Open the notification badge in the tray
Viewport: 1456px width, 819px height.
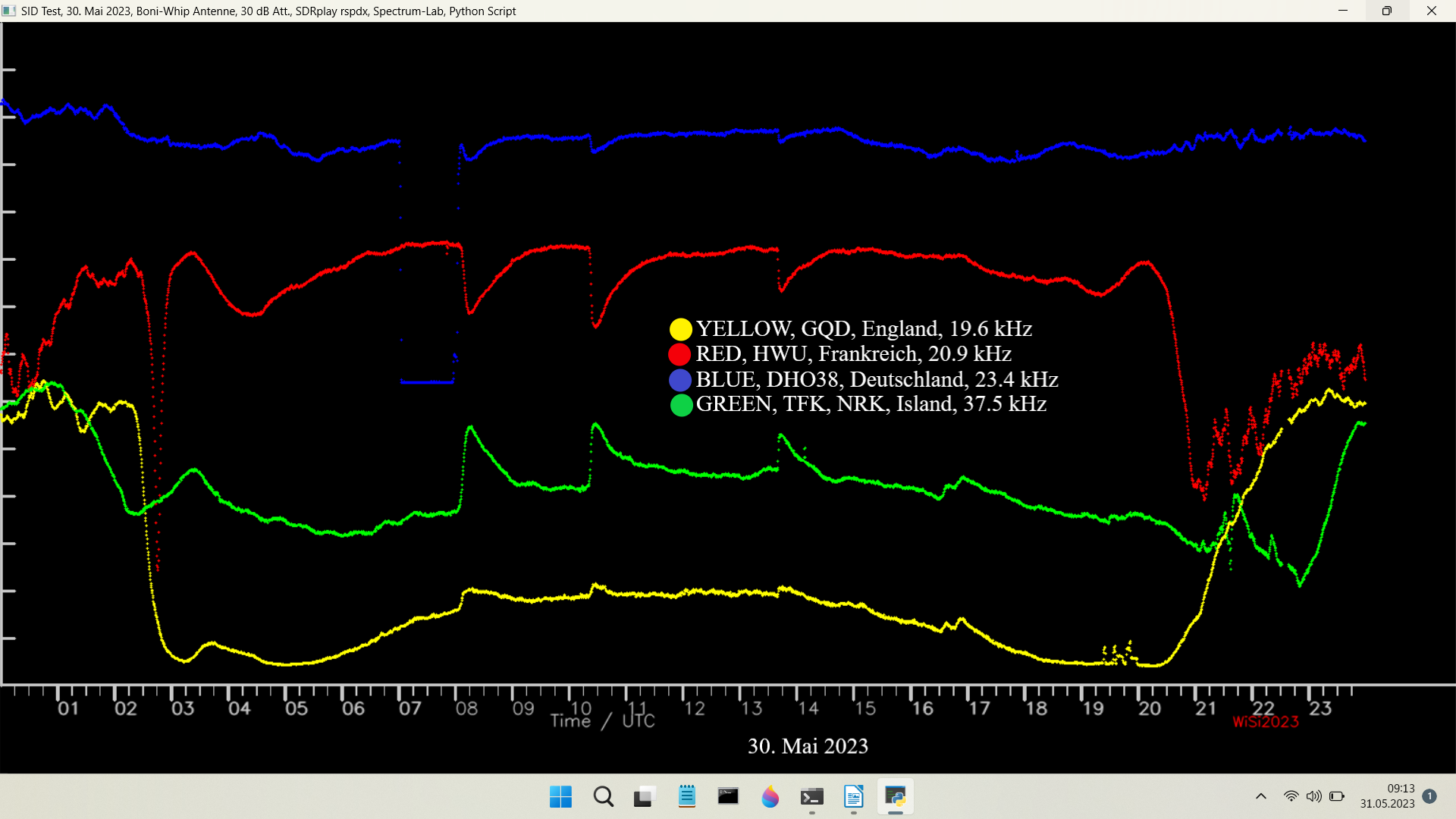[1429, 796]
